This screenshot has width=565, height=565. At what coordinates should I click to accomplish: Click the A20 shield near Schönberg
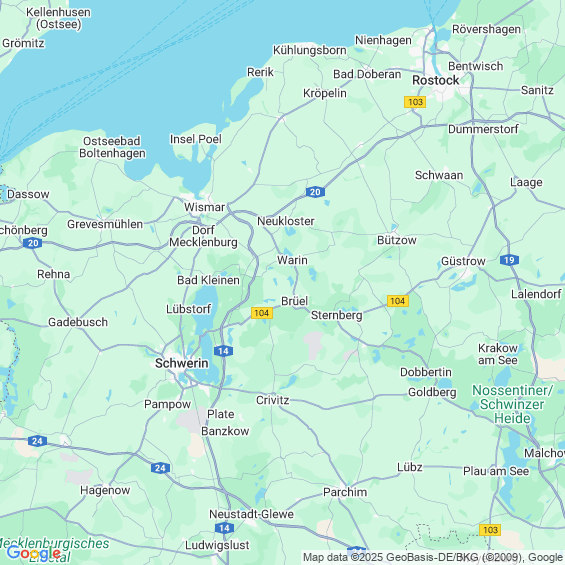coord(33,243)
